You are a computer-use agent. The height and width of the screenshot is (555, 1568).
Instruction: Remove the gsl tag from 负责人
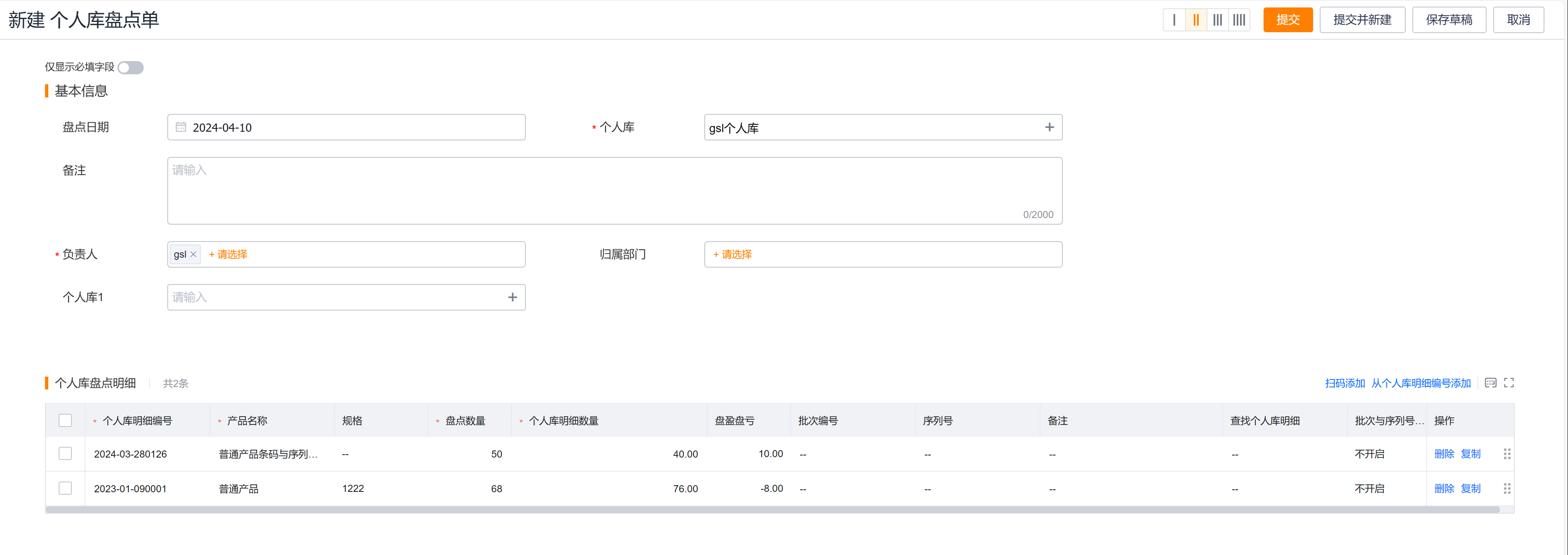point(193,254)
